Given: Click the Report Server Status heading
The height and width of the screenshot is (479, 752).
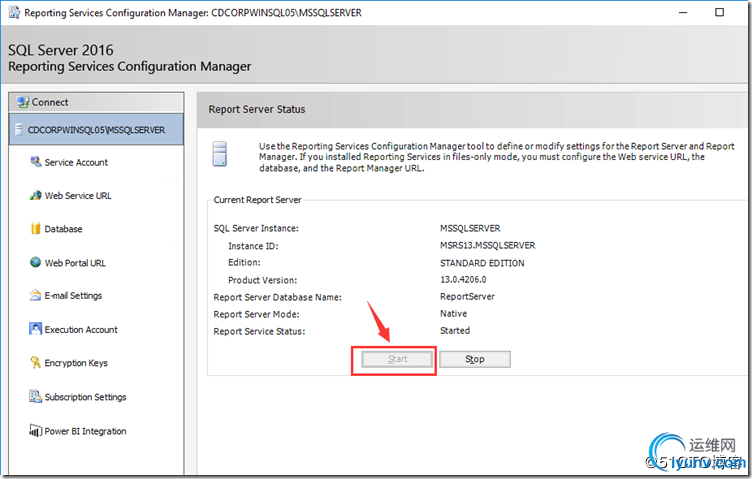Looking at the screenshot, I should (x=257, y=109).
